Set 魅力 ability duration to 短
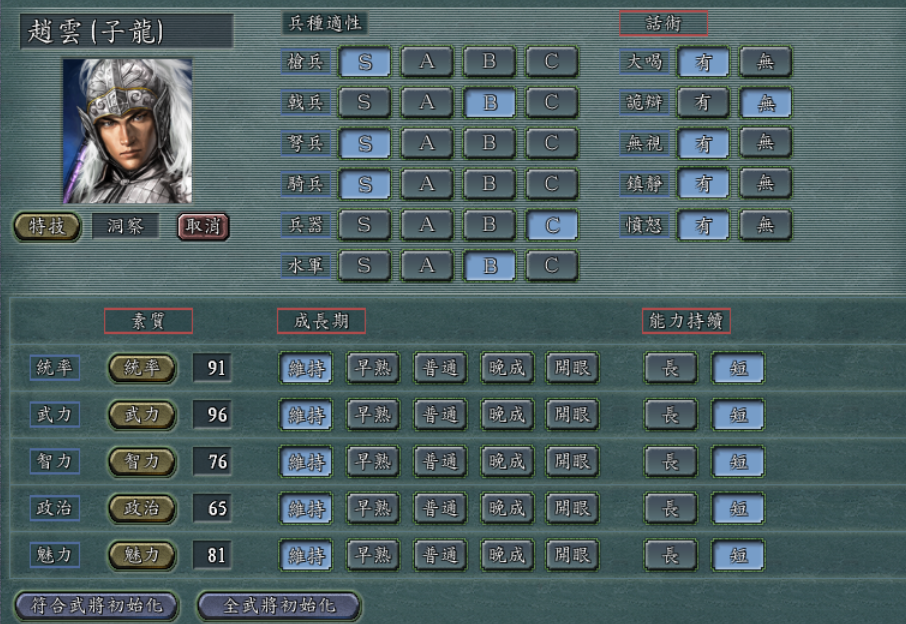The width and height of the screenshot is (906, 624). coord(738,555)
